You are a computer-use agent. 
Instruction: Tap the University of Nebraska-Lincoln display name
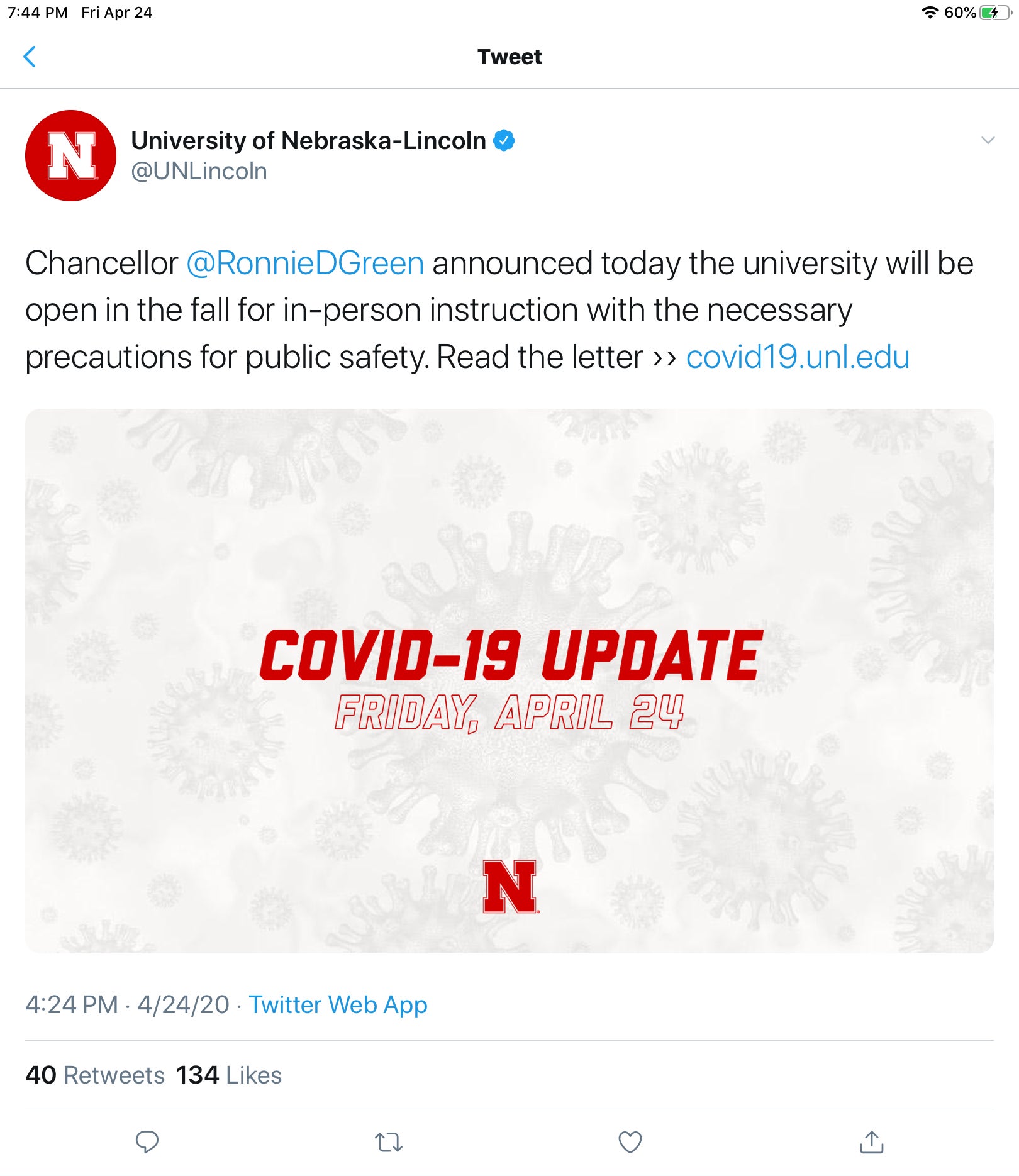point(308,140)
